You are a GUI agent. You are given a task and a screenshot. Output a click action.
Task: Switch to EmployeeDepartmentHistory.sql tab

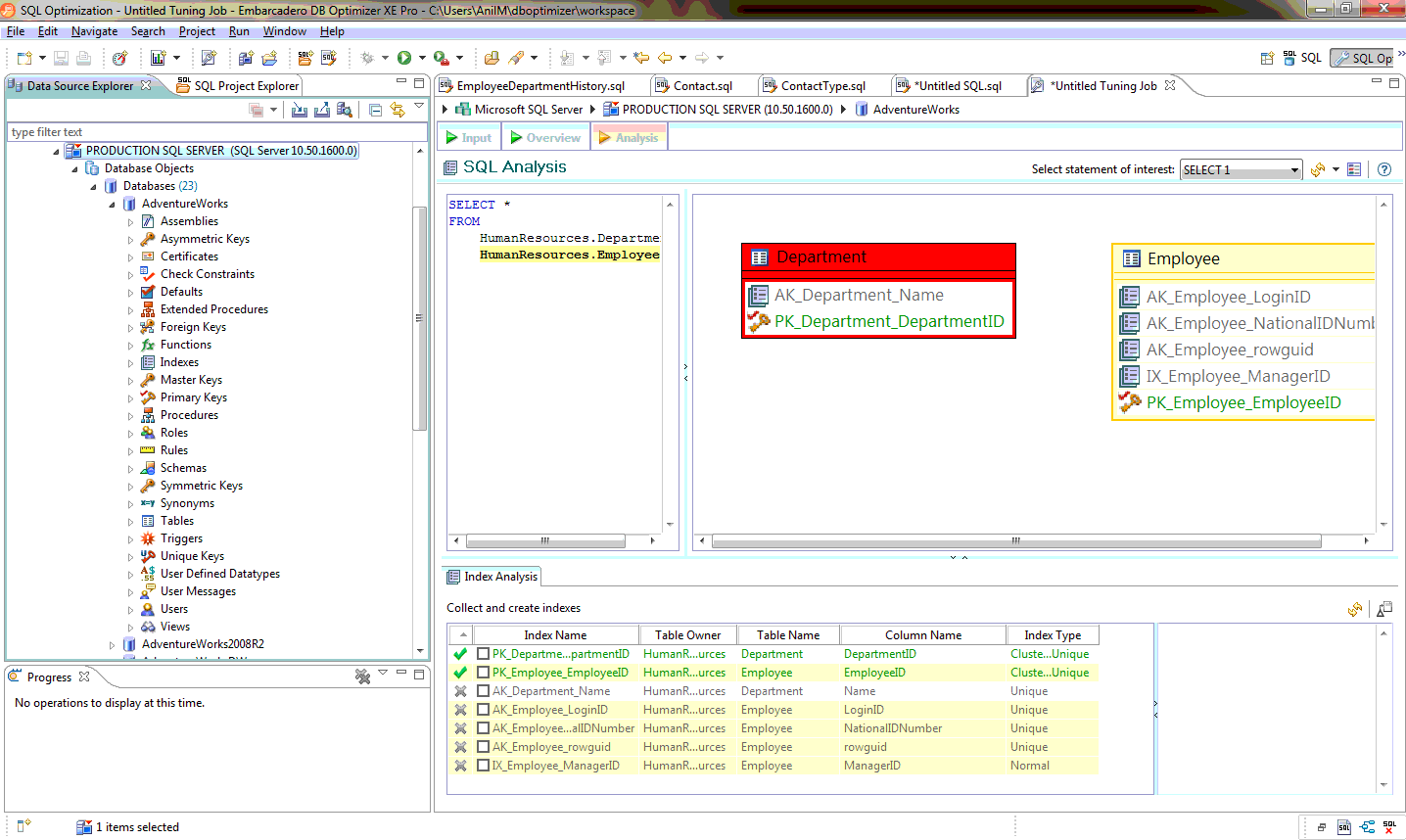532,86
